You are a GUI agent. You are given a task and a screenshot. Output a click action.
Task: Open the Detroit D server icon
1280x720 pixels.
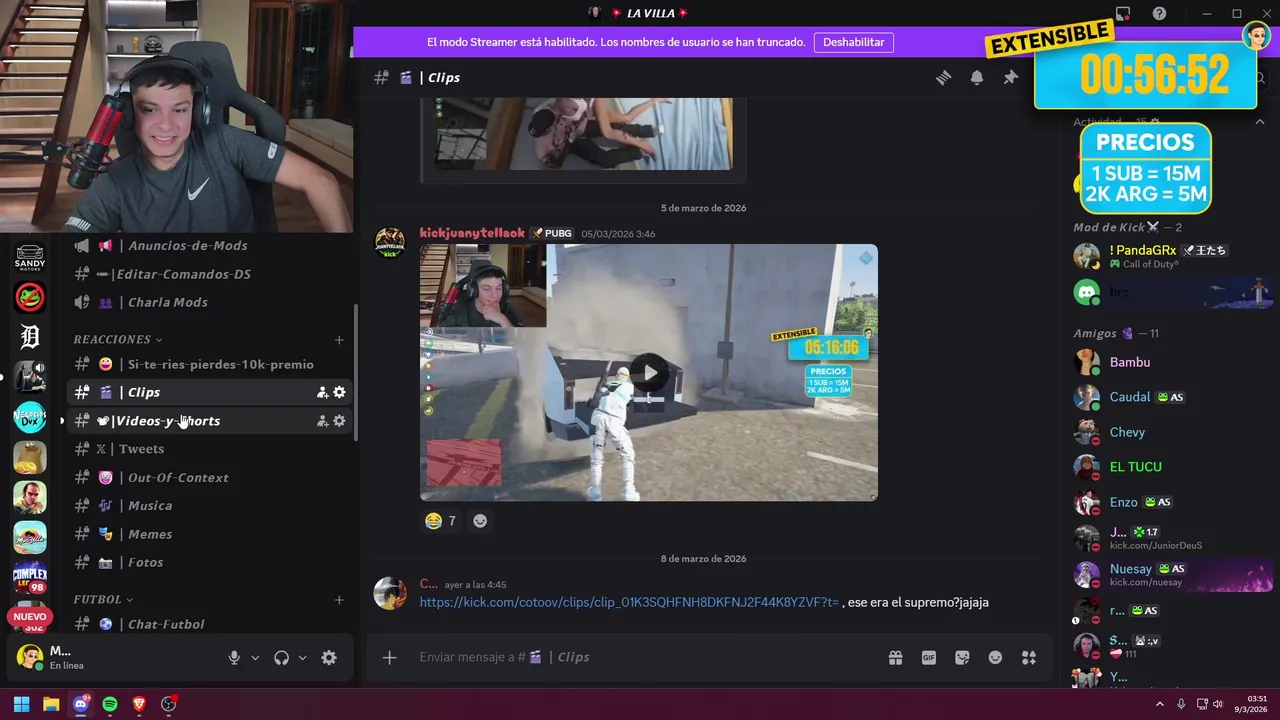click(x=30, y=337)
